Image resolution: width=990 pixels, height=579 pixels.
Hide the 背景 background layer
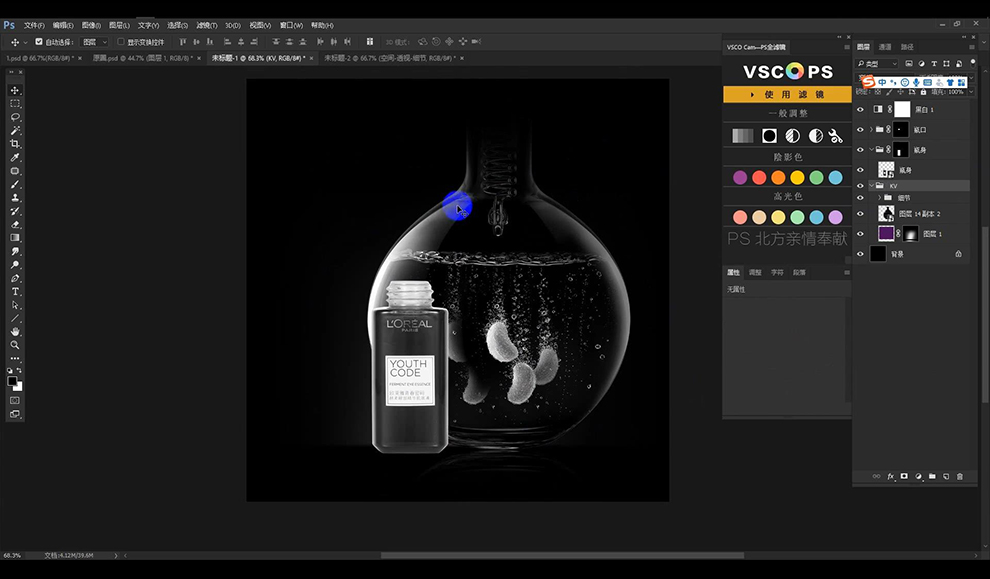(x=860, y=254)
